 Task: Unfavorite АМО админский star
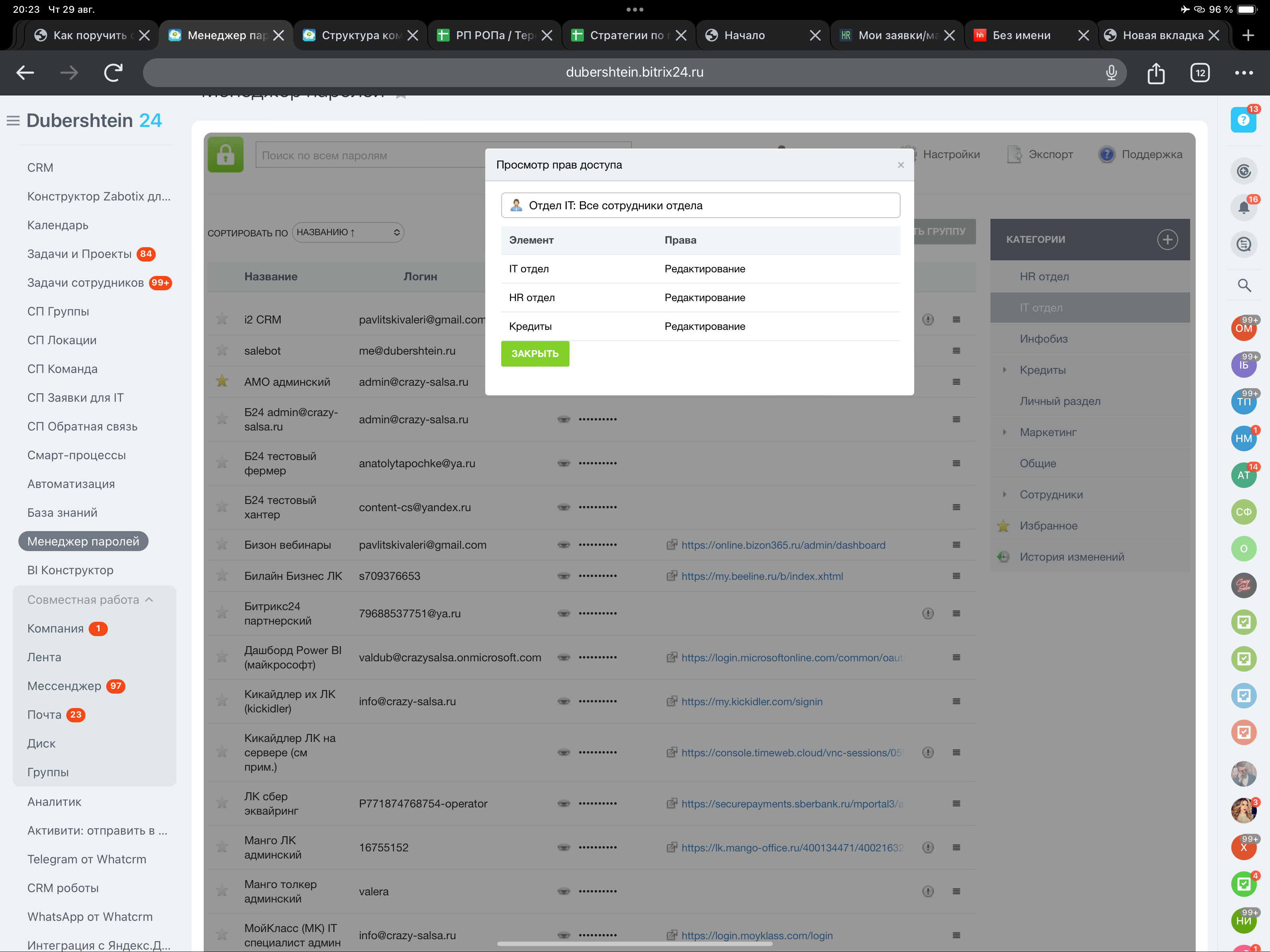click(x=222, y=381)
